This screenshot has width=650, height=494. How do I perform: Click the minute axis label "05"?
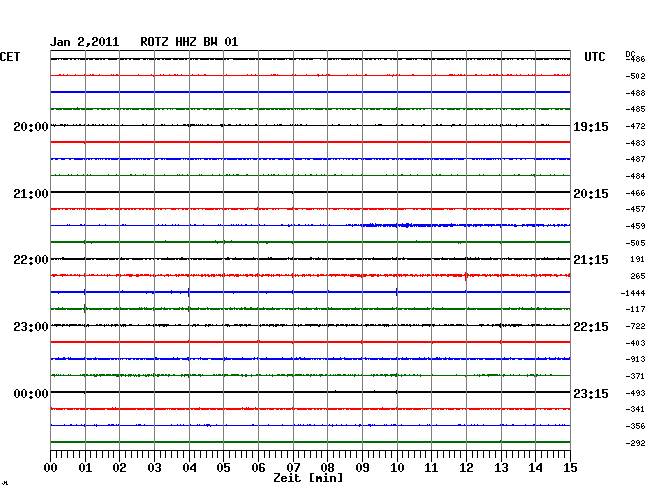[223, 468]
